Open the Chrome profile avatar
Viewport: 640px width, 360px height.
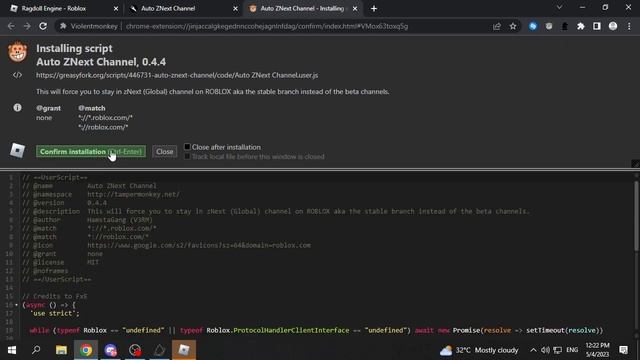613,26
